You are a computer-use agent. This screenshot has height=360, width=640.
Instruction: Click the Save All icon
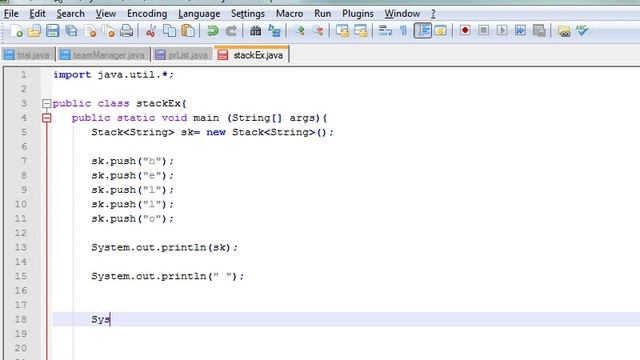click(71, 31)
